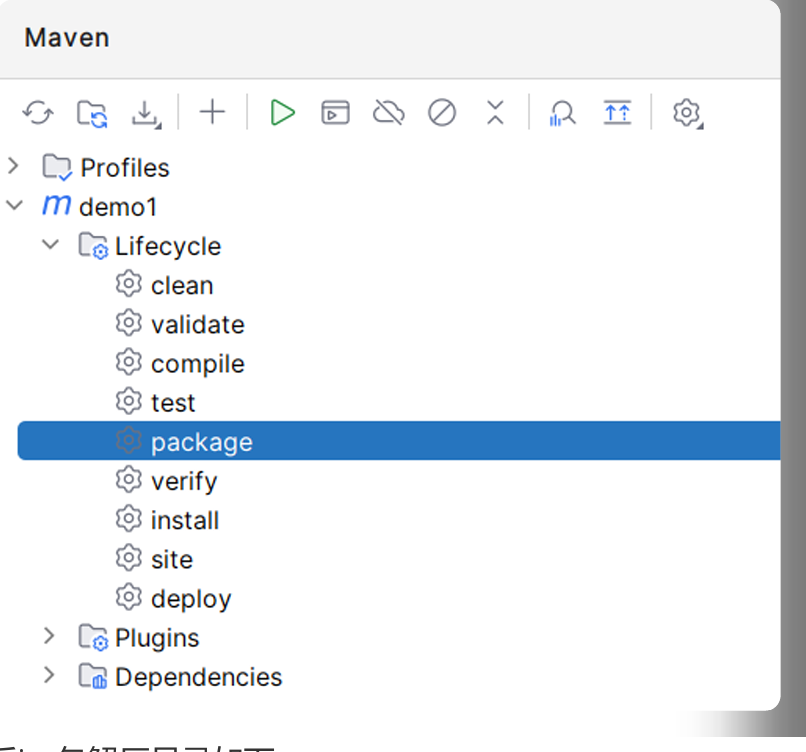Select the compile lifecycle goal
This screenshot has height=752, width=806.
[x=198, y=364]
